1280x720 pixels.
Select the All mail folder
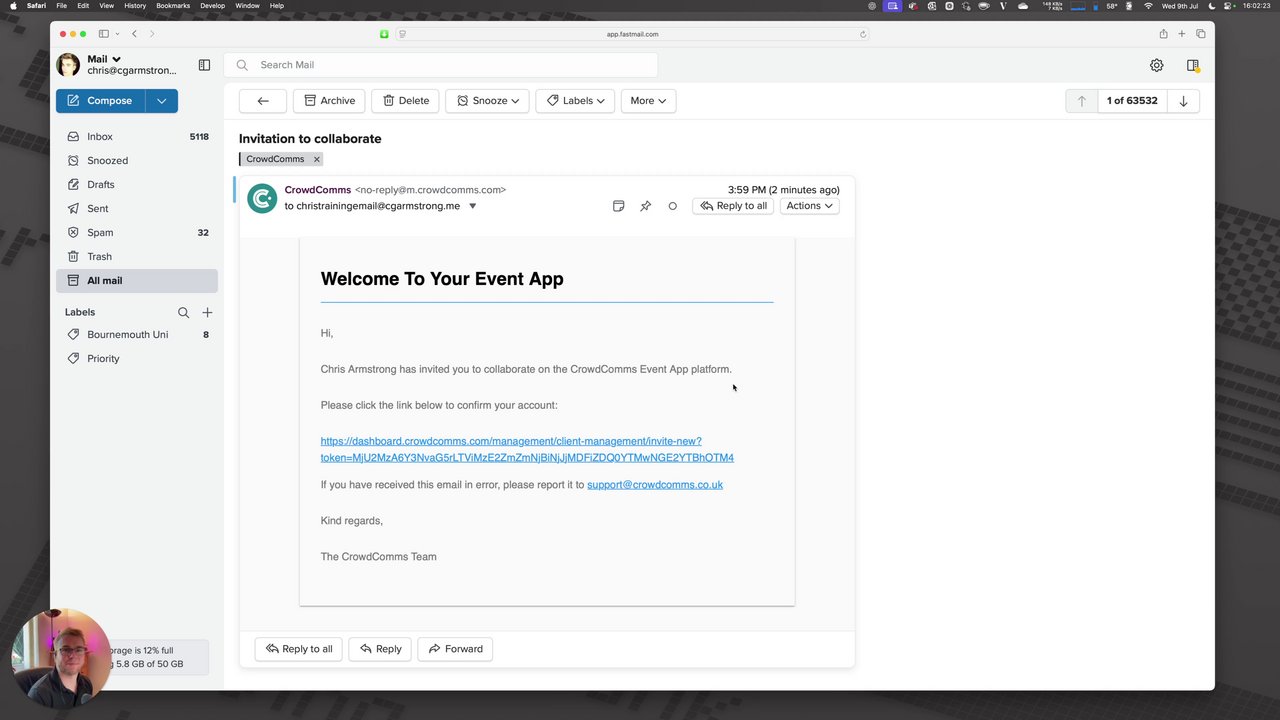point(137,281)
